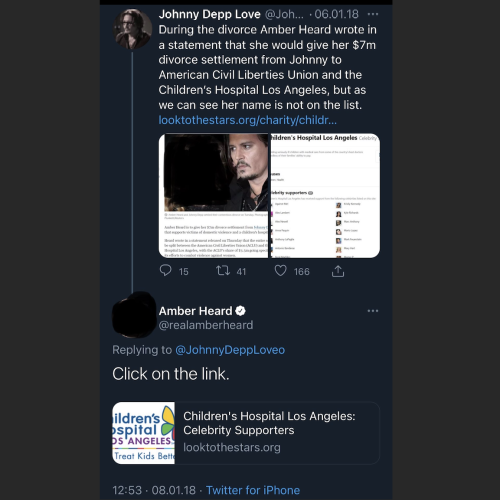The height and width of the screenshot is (500, 500).
Task: Open Amber Heard's display name profile
Action: pyautogui.click(x=195, y=311)
